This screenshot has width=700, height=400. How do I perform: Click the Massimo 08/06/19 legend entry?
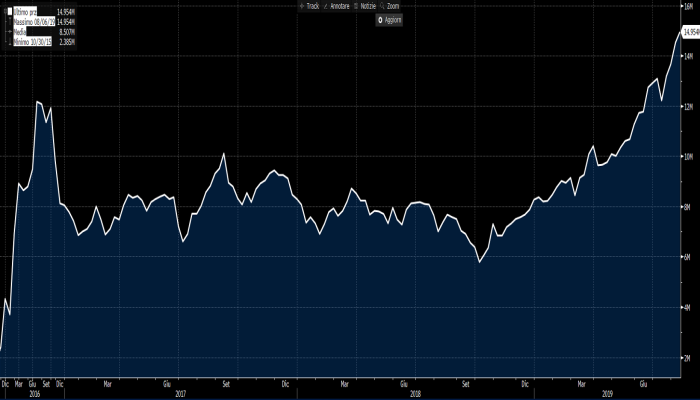pos(33,20)
